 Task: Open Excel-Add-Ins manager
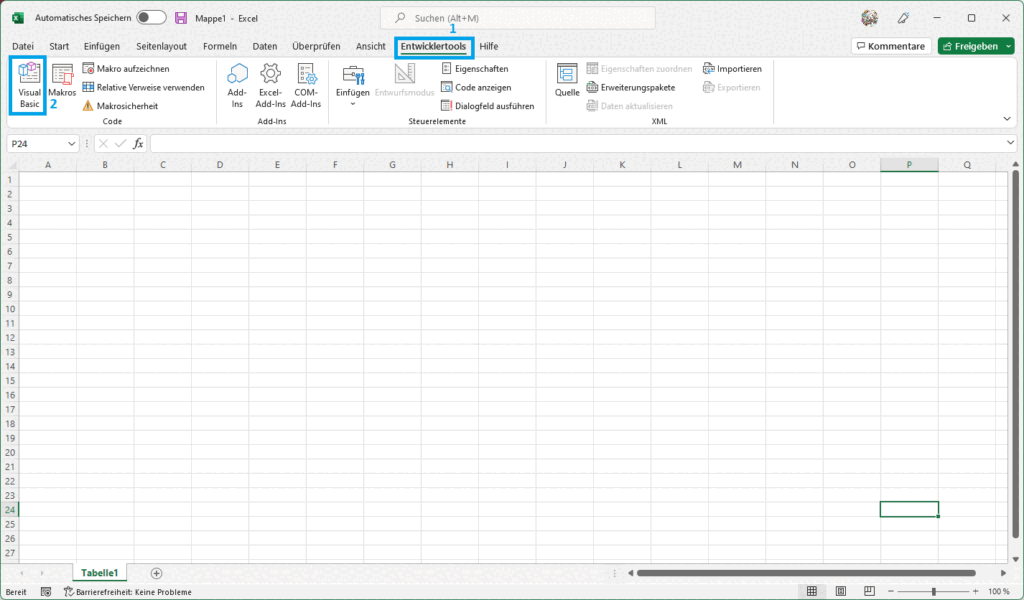270,86
